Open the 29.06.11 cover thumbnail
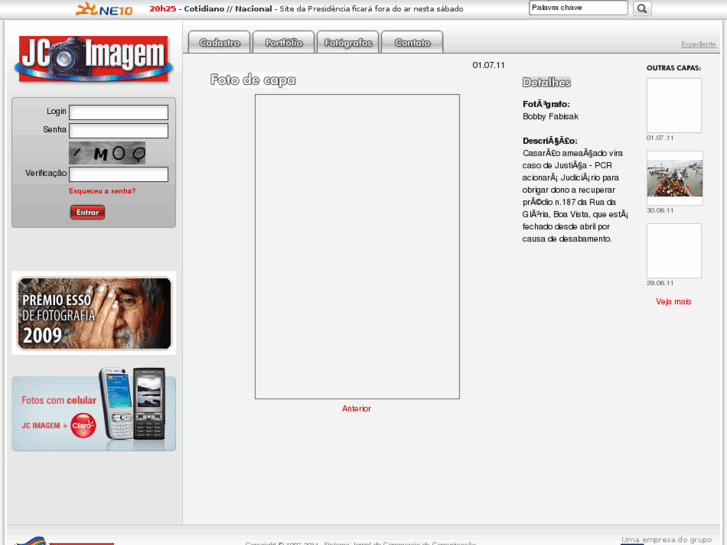The image size is (727, 545). click(674, 250)
